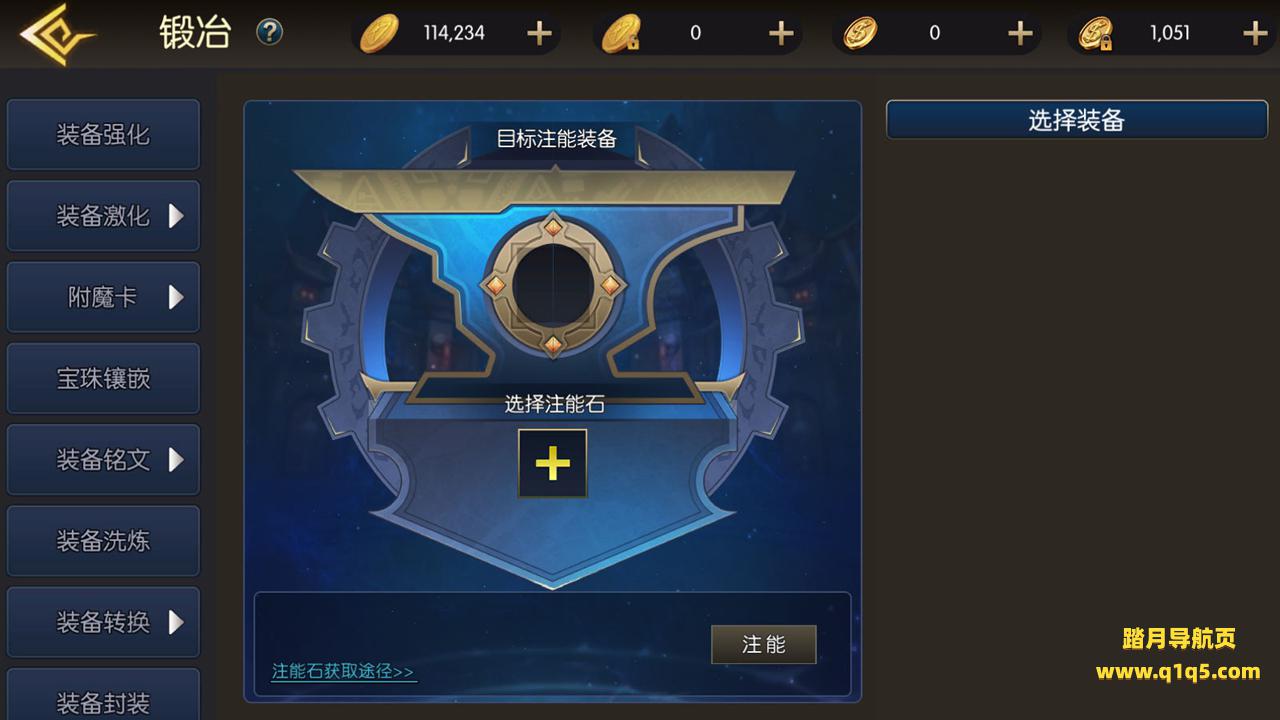Viewport: 1280px width, 720px height.
Task: Tap the gold coin icon showing 114,234
Action: point(379,33)
